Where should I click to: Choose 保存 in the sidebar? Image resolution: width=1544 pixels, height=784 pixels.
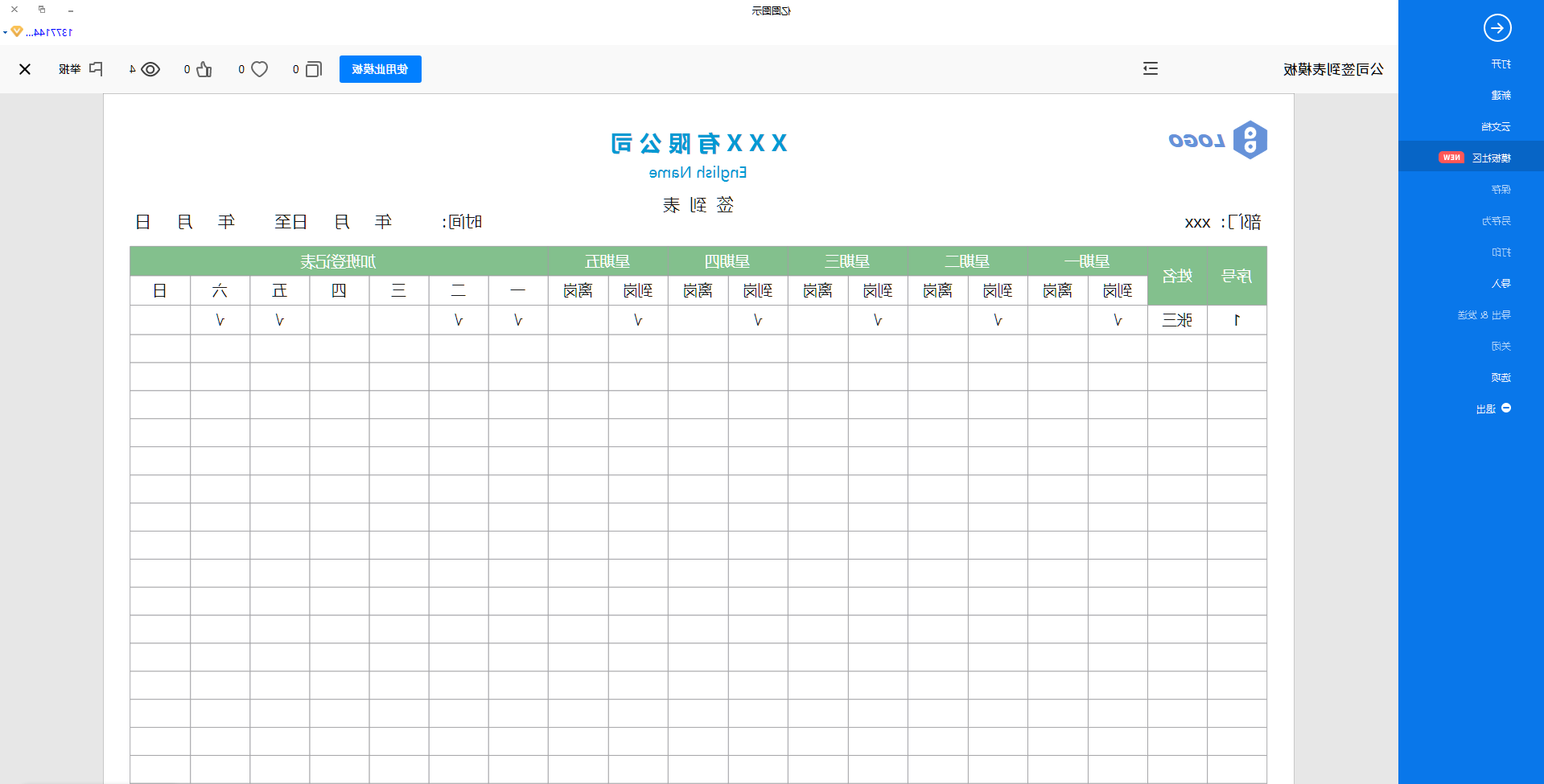(1501, 190)
